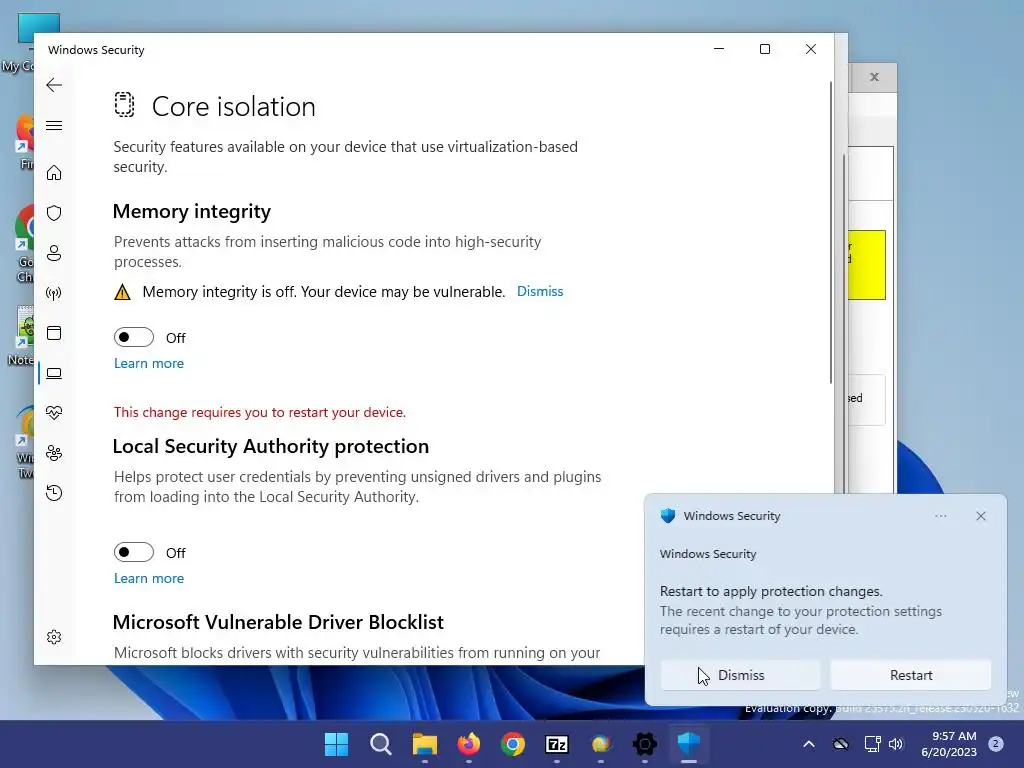Open Firewall & network protection icon

pos(54,293)
